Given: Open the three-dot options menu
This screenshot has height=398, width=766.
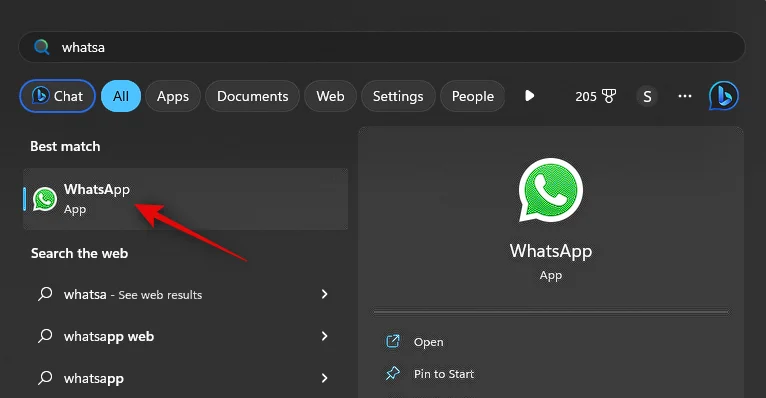Looking at the screenshot, I should tap(685, 96).
